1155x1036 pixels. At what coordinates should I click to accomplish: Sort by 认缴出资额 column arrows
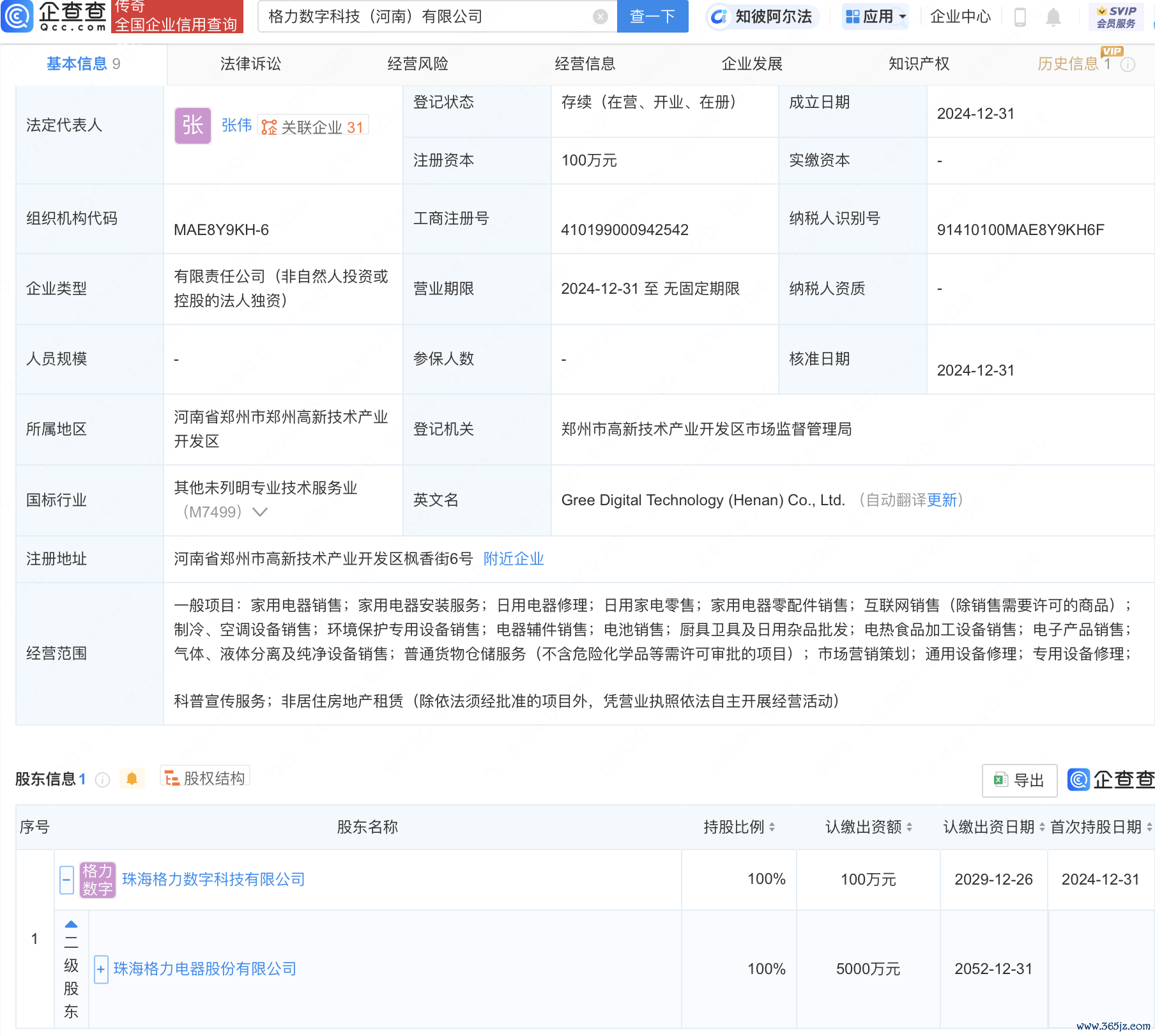(909, 827)
